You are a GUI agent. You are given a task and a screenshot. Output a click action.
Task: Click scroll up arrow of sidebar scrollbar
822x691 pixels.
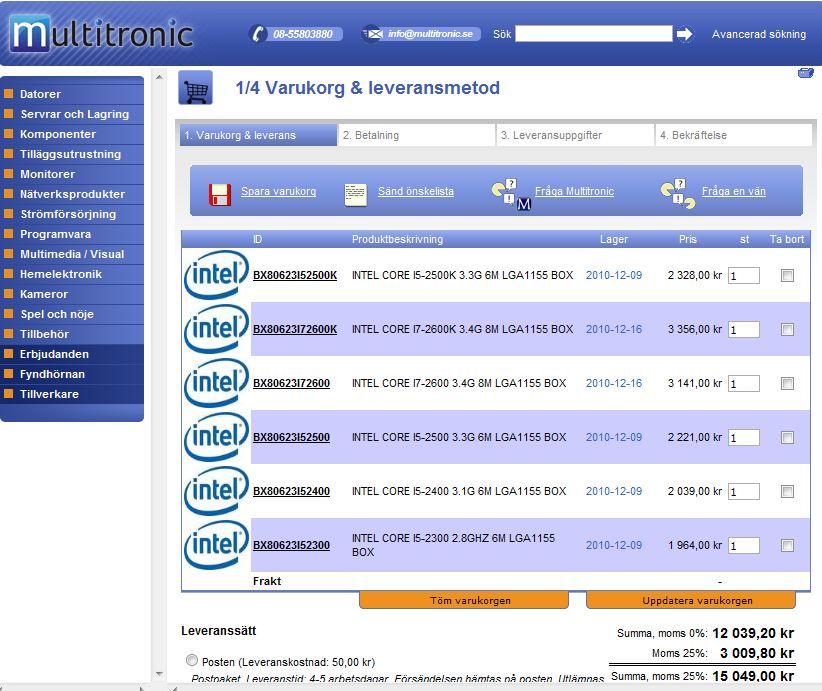click(x=159, y=77)
